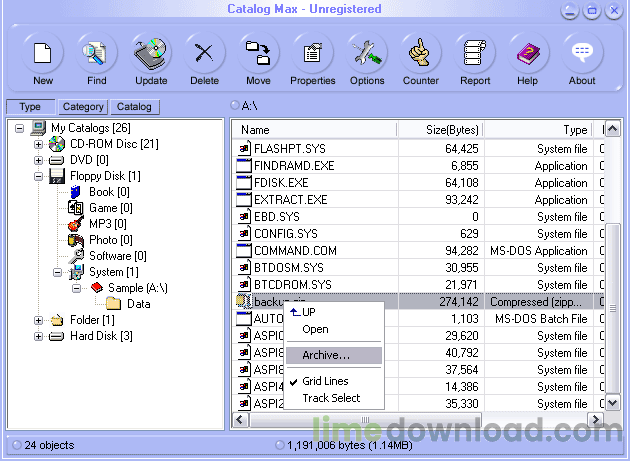
Task: Open the Find tool
Action: pyautogui.click(x=96, y=53)
